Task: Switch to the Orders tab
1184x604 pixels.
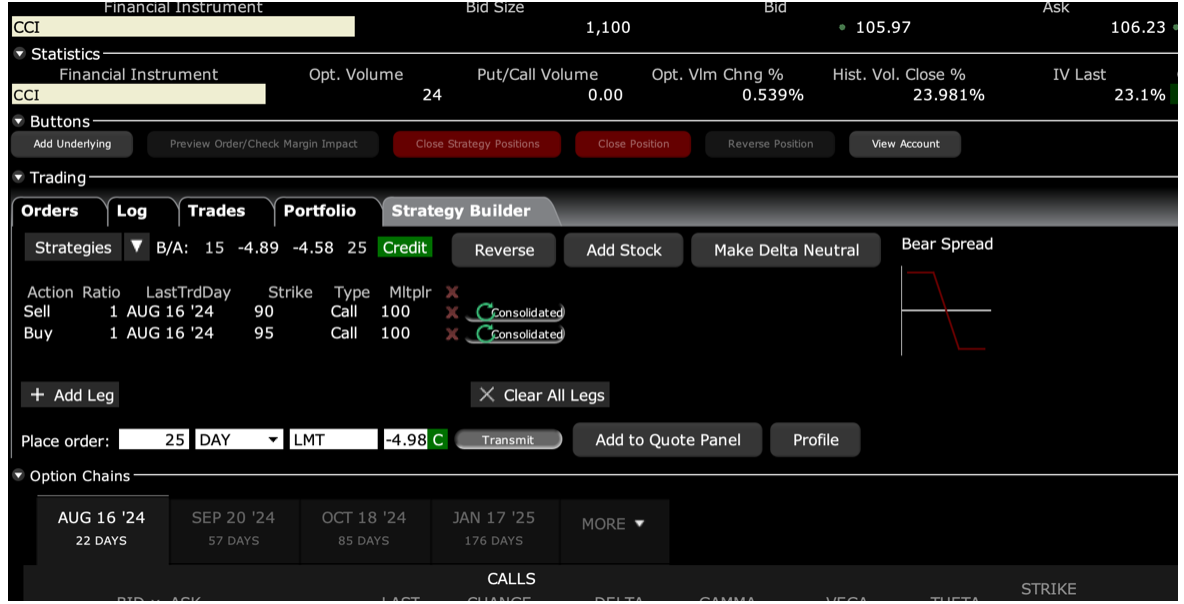Action: 50,211
